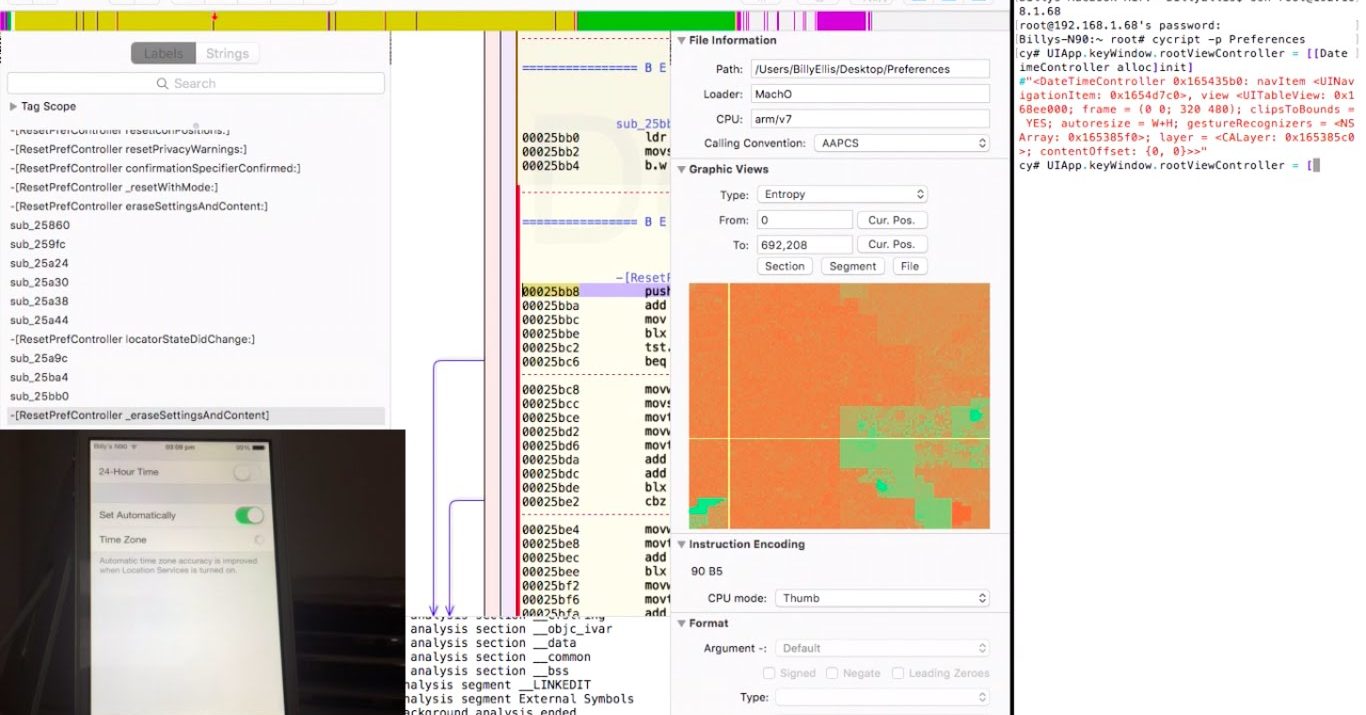
Task: Collapse the File Information section
Action: (x=681, y=41)
